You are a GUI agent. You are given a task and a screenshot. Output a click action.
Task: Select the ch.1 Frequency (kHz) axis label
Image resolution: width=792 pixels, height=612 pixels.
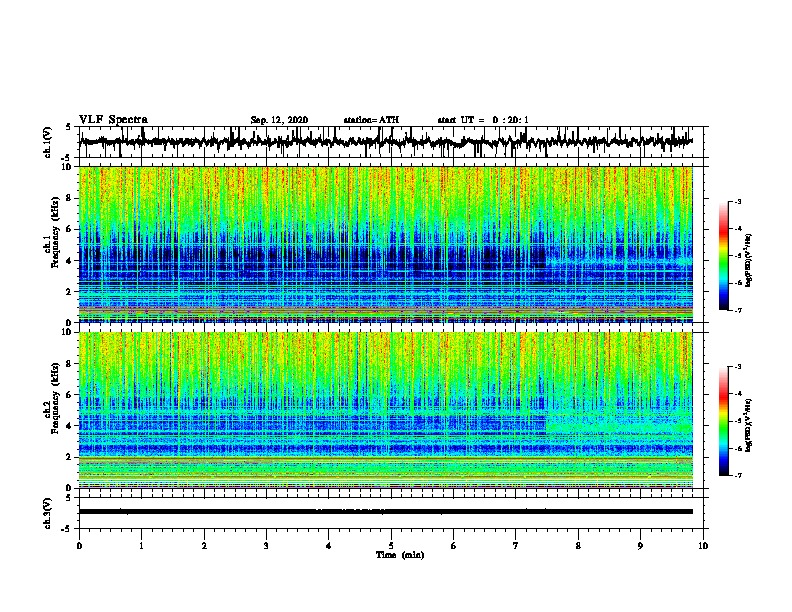[x=53, y=234]
